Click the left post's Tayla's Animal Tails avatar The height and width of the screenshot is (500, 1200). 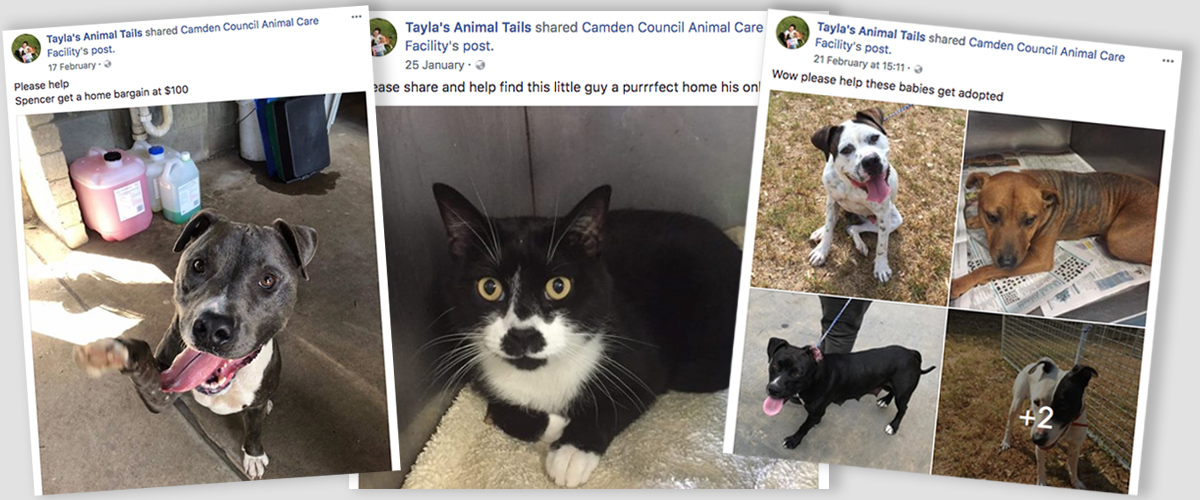point(25,48)
